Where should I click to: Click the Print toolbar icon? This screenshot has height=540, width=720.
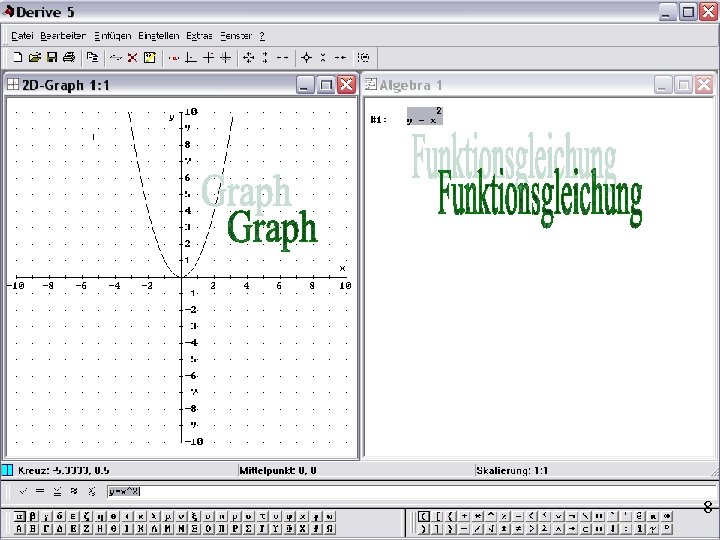pos(69,57)
